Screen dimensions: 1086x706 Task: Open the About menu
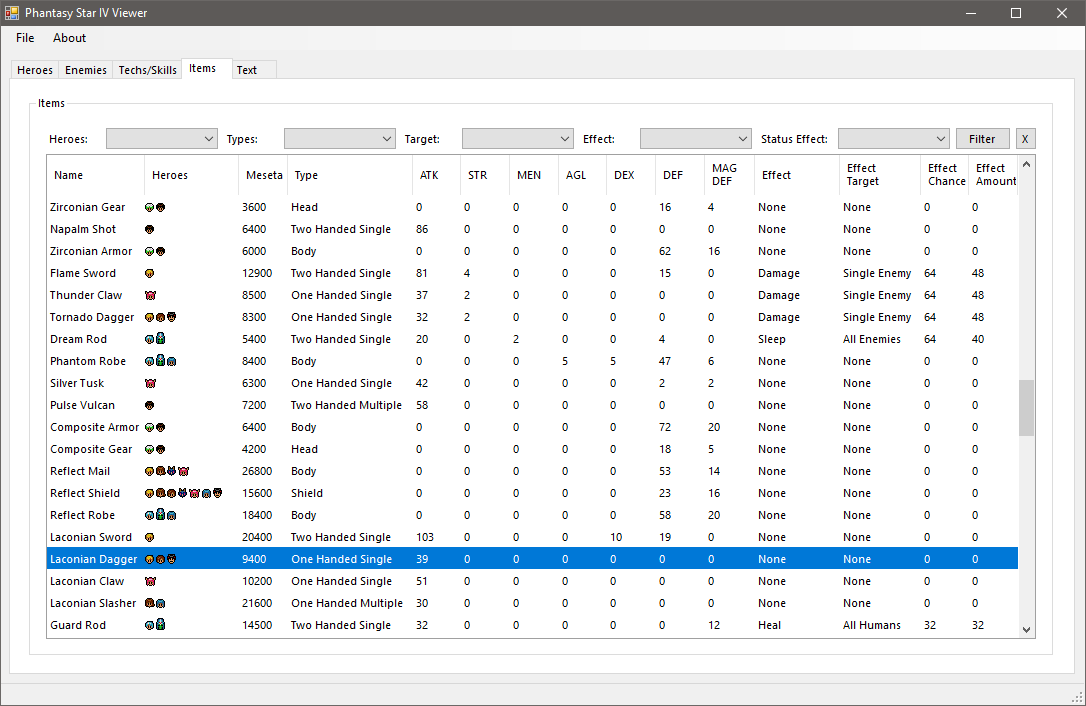(69, 38)
